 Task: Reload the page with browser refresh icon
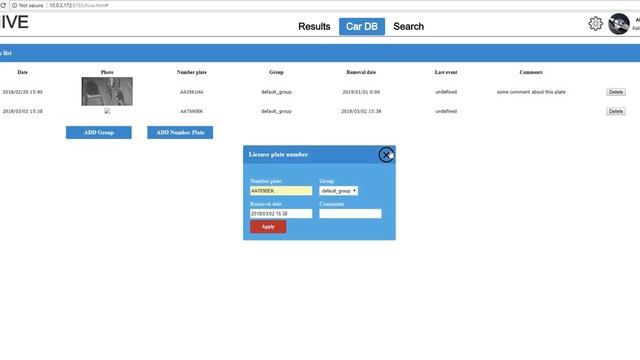tap(3, 5)
